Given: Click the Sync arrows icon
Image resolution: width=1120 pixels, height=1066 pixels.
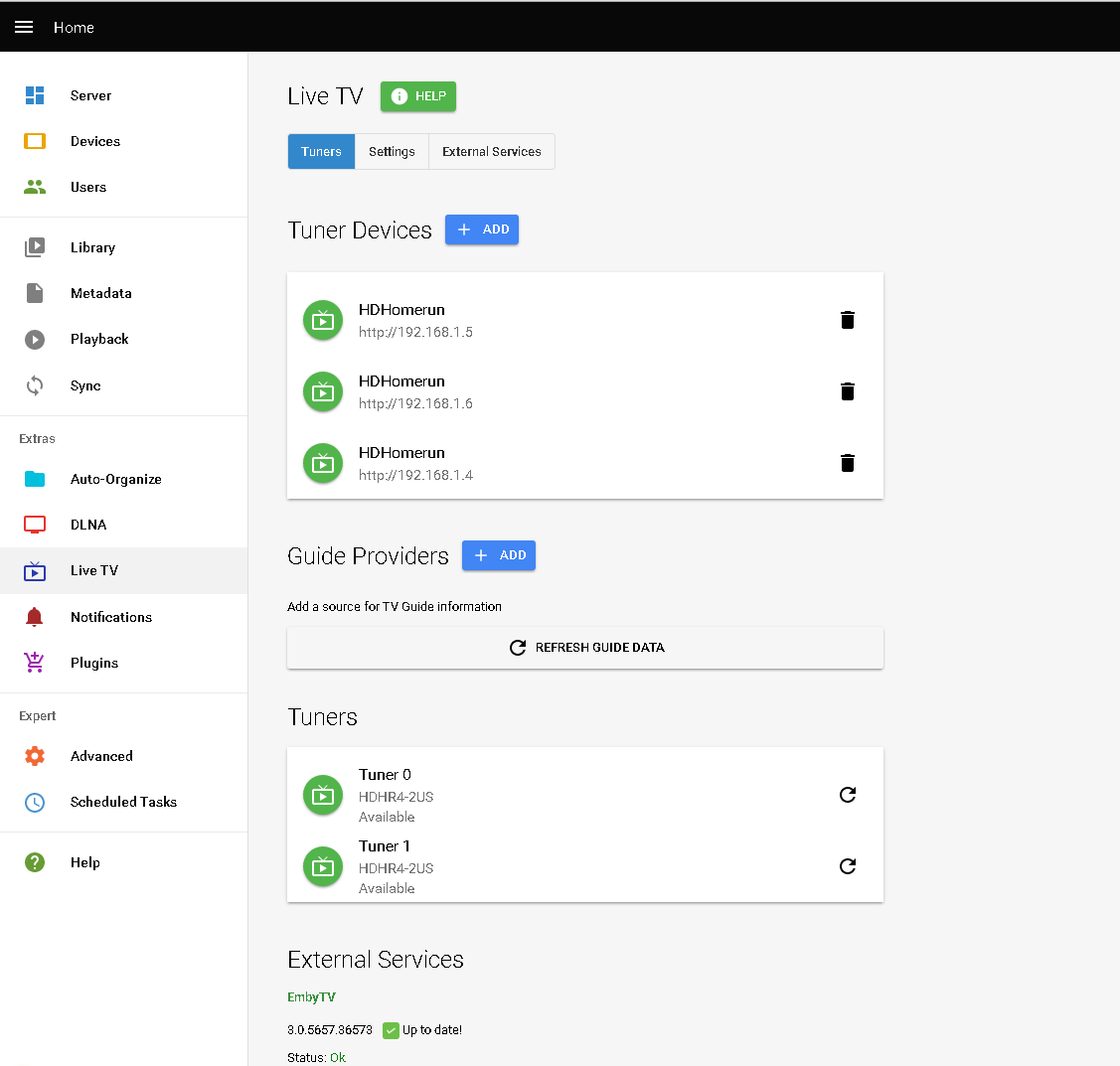Looking at the screenshot, I should coord(35,385).
